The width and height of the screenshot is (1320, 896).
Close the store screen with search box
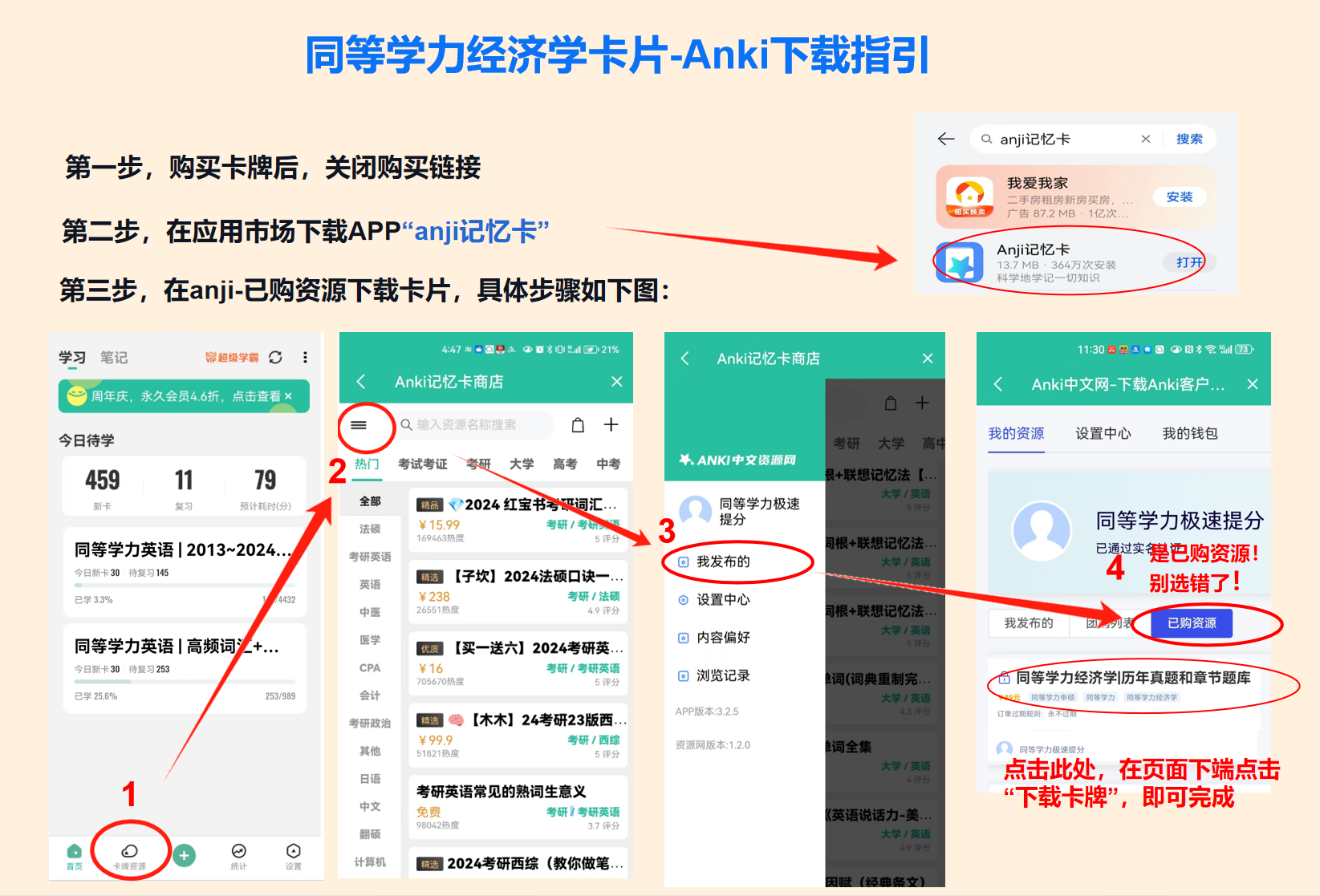[x=616, y=381]
